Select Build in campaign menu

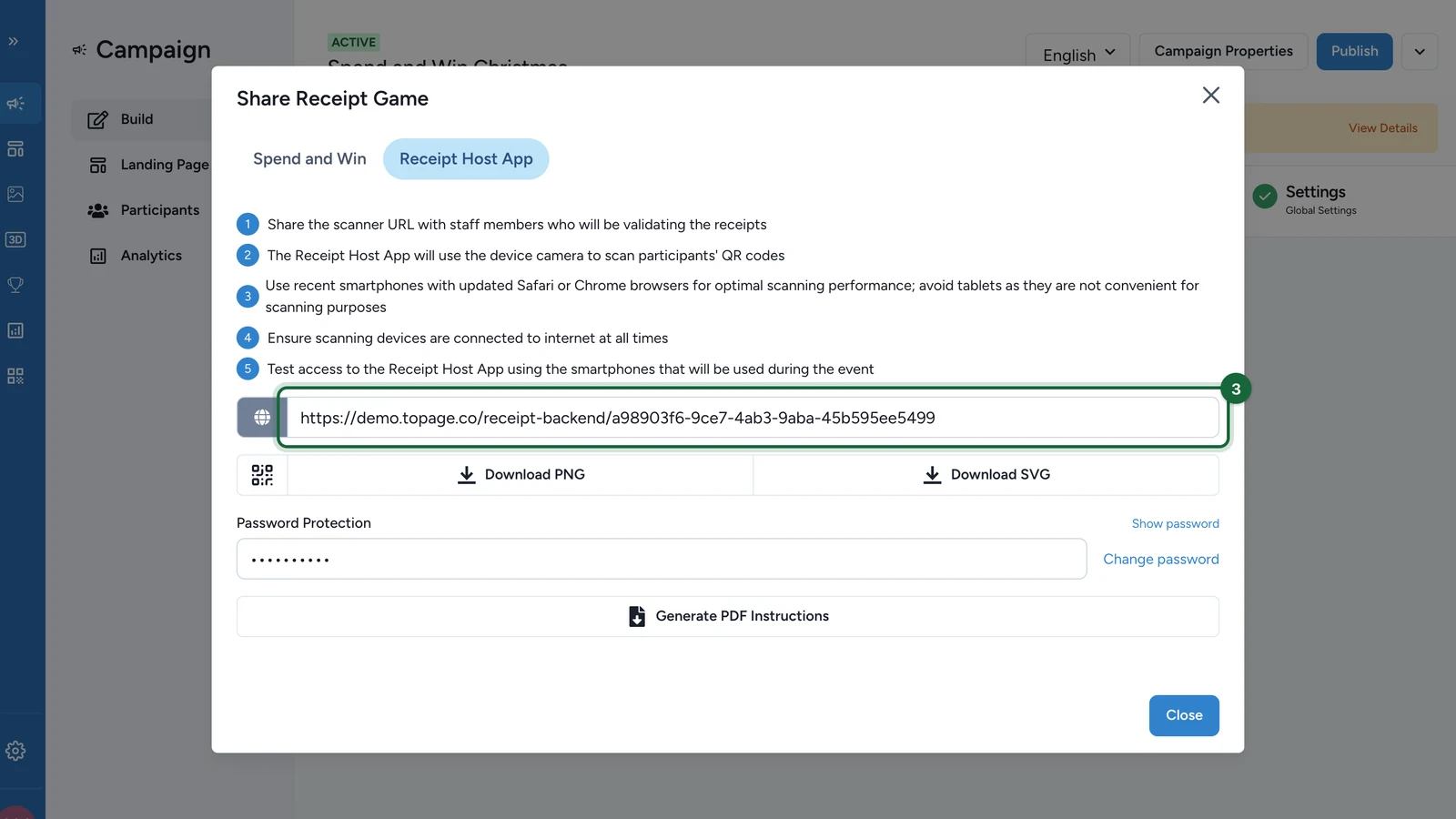141,119
